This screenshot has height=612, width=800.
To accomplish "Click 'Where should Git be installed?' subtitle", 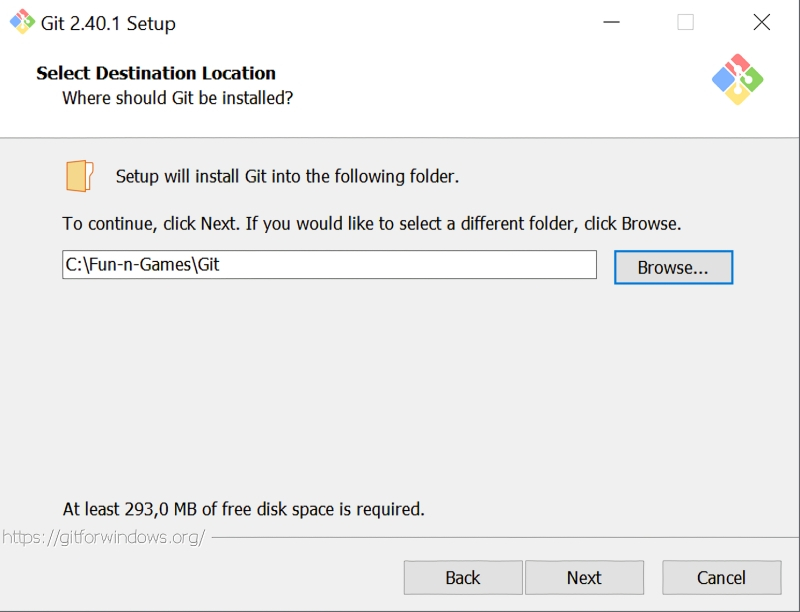I will [x=178, y=98].
